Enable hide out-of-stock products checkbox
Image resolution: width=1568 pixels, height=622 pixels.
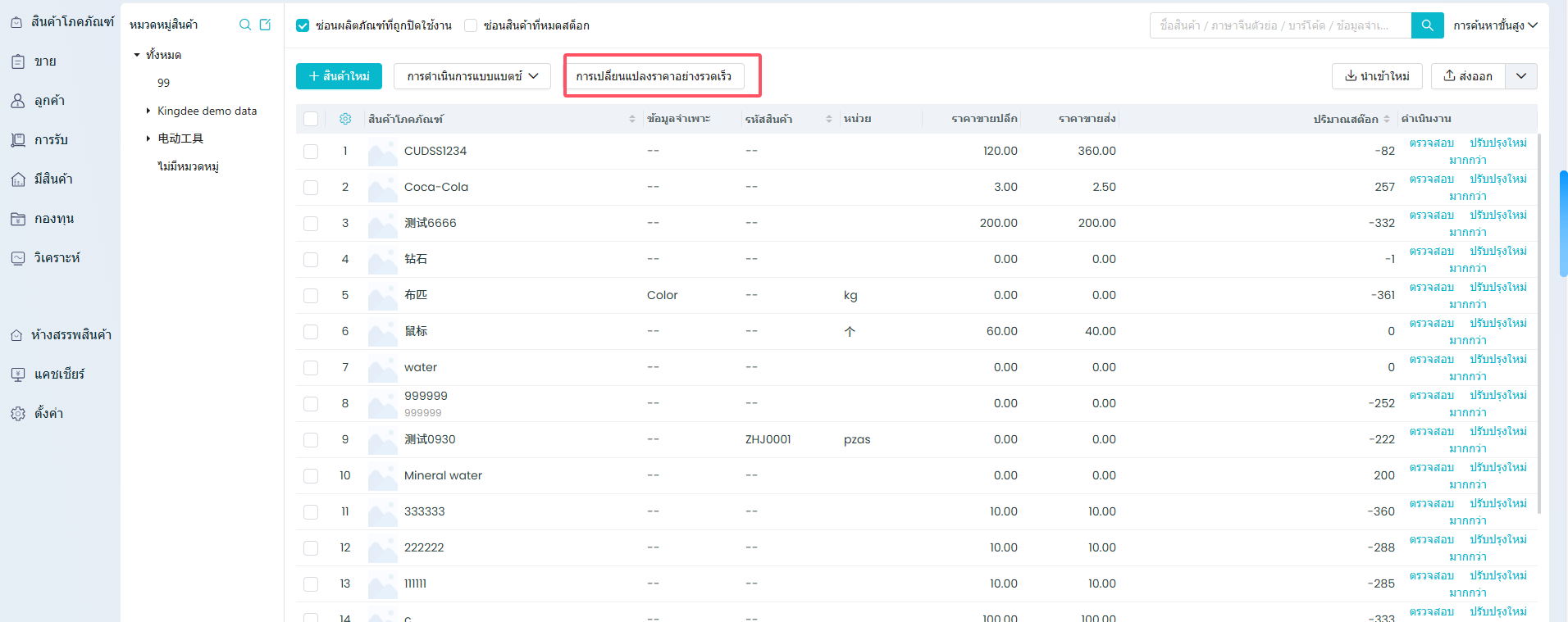click(x=471, y=25)
